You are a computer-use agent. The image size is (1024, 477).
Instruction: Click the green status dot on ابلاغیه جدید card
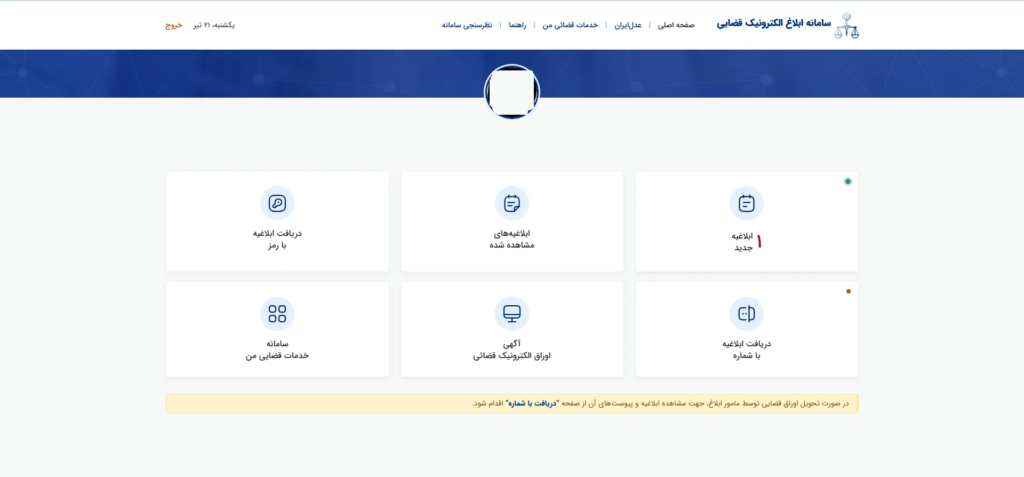click(x=848, y=181)
